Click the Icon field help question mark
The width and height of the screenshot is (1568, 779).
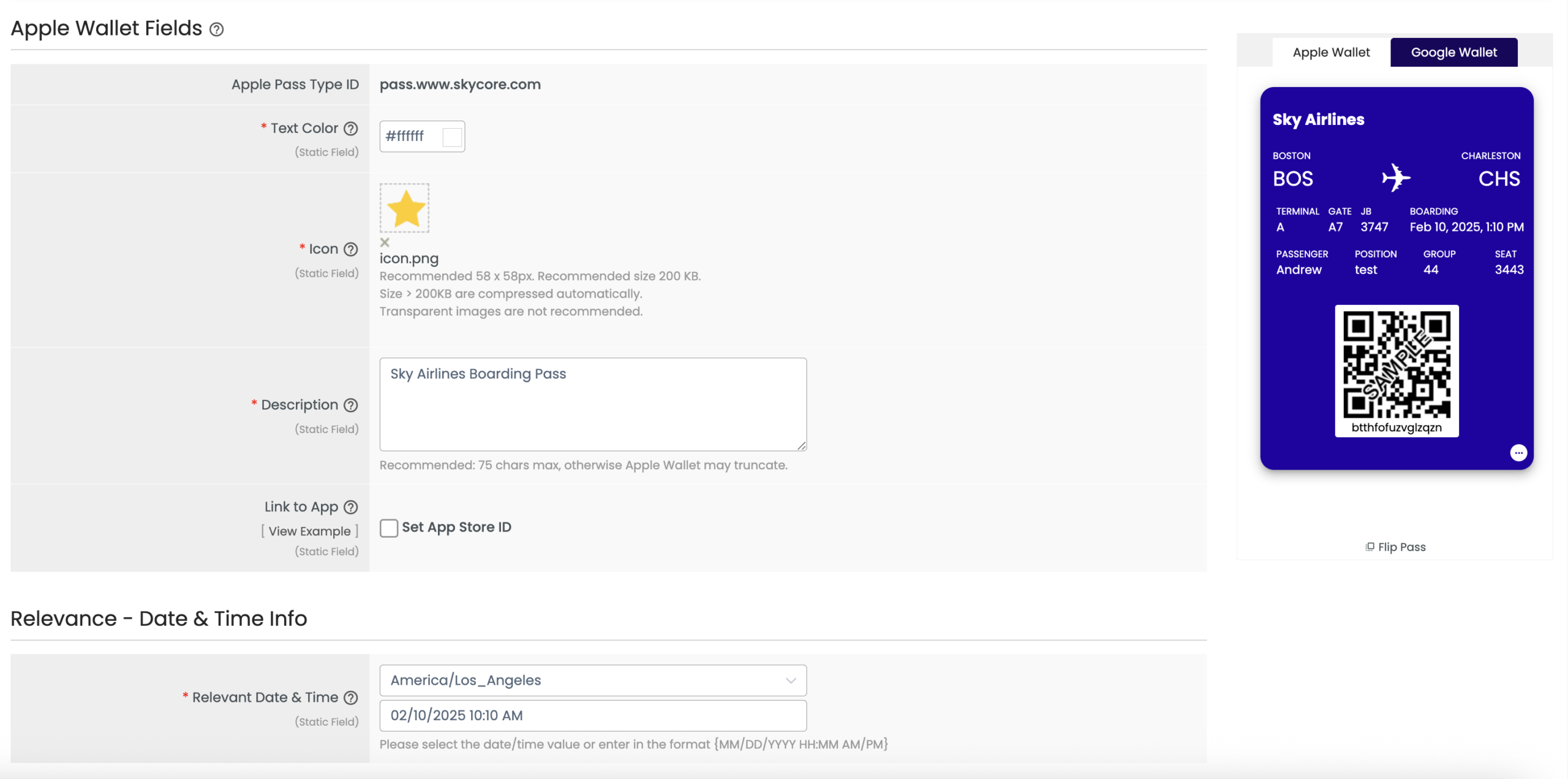[350, 249]
